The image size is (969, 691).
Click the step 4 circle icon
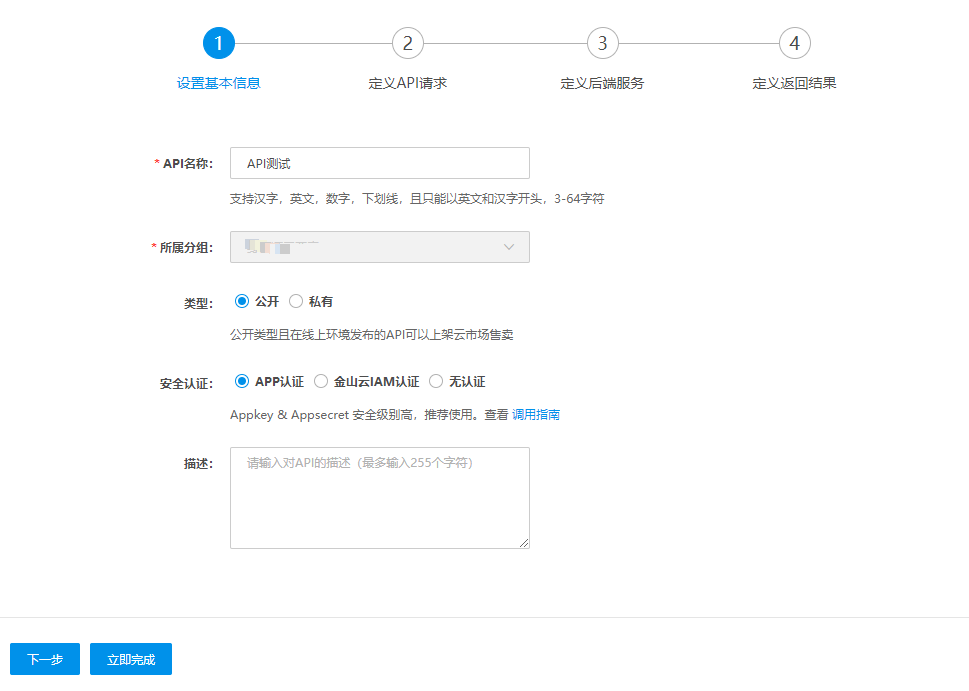[x=794, y=43]
